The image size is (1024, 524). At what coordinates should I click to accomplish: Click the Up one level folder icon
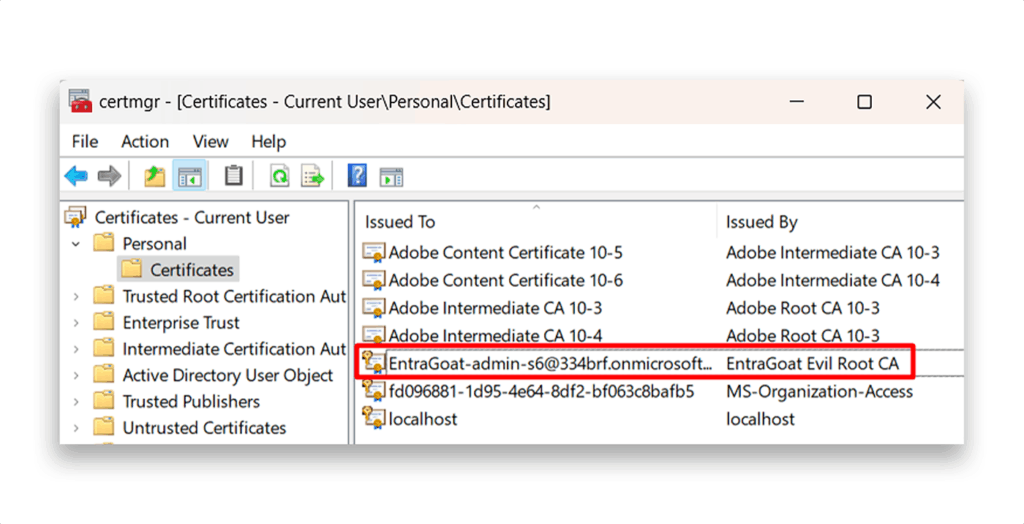pos(155,176)
